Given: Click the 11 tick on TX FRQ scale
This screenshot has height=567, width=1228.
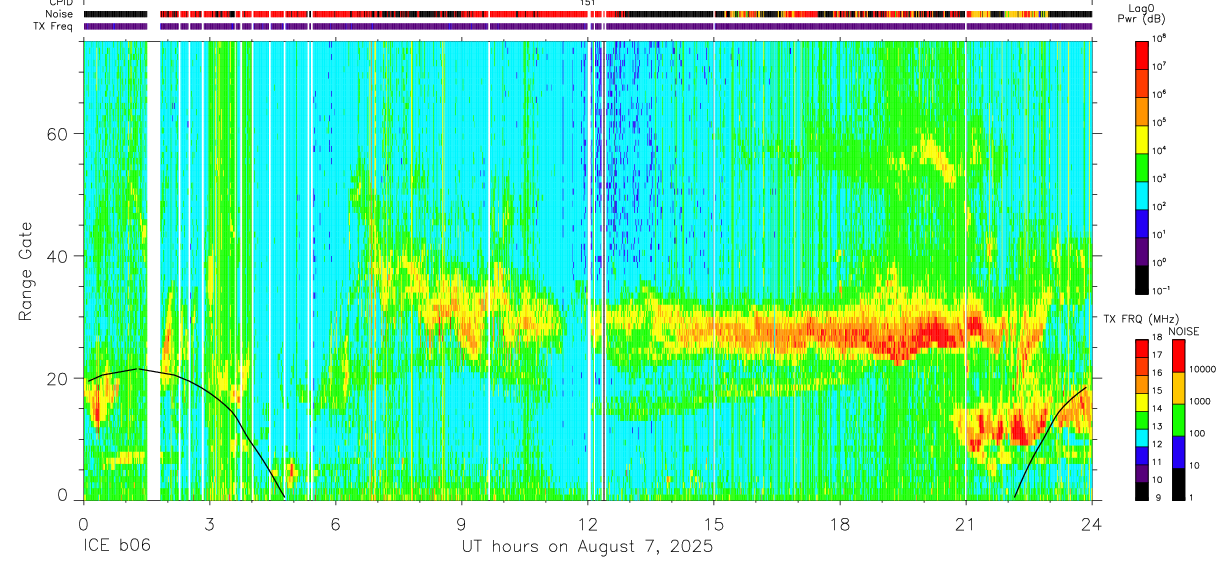Looking at the screenshot, I should coord(1159,462).
